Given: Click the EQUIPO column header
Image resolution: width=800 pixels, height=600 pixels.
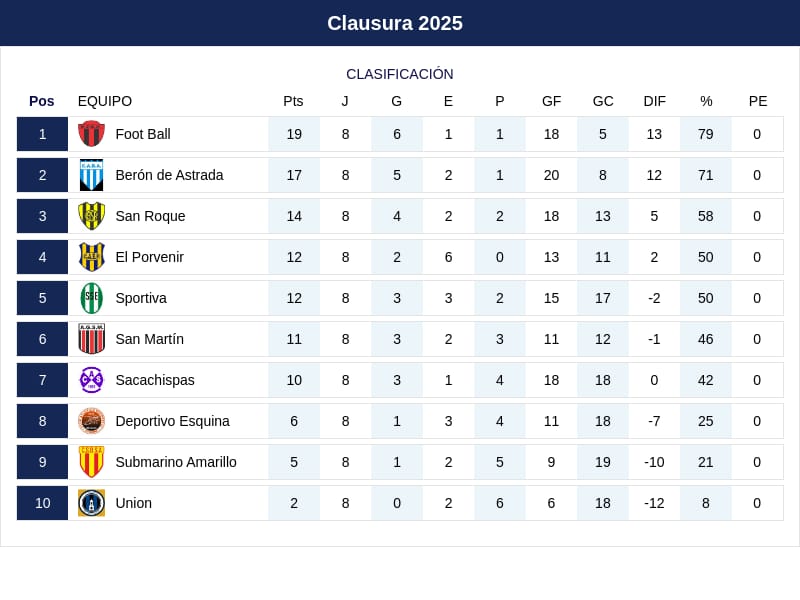Looking at the screenshot, I should point(105,101).
